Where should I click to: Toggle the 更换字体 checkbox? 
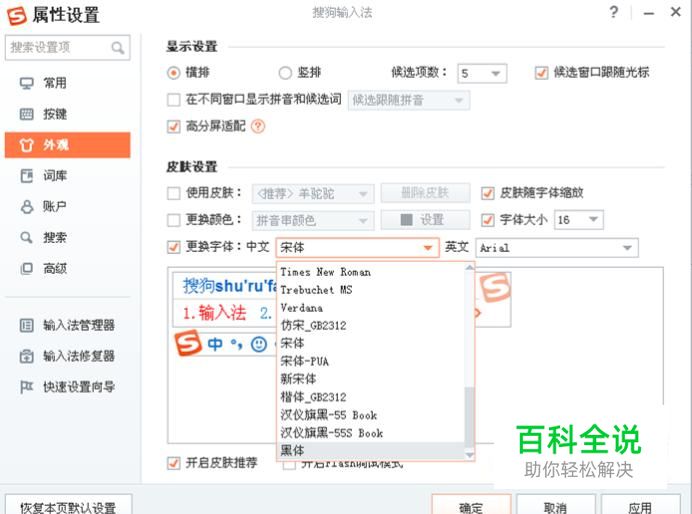pyautogui.click(x=173, y=247)
